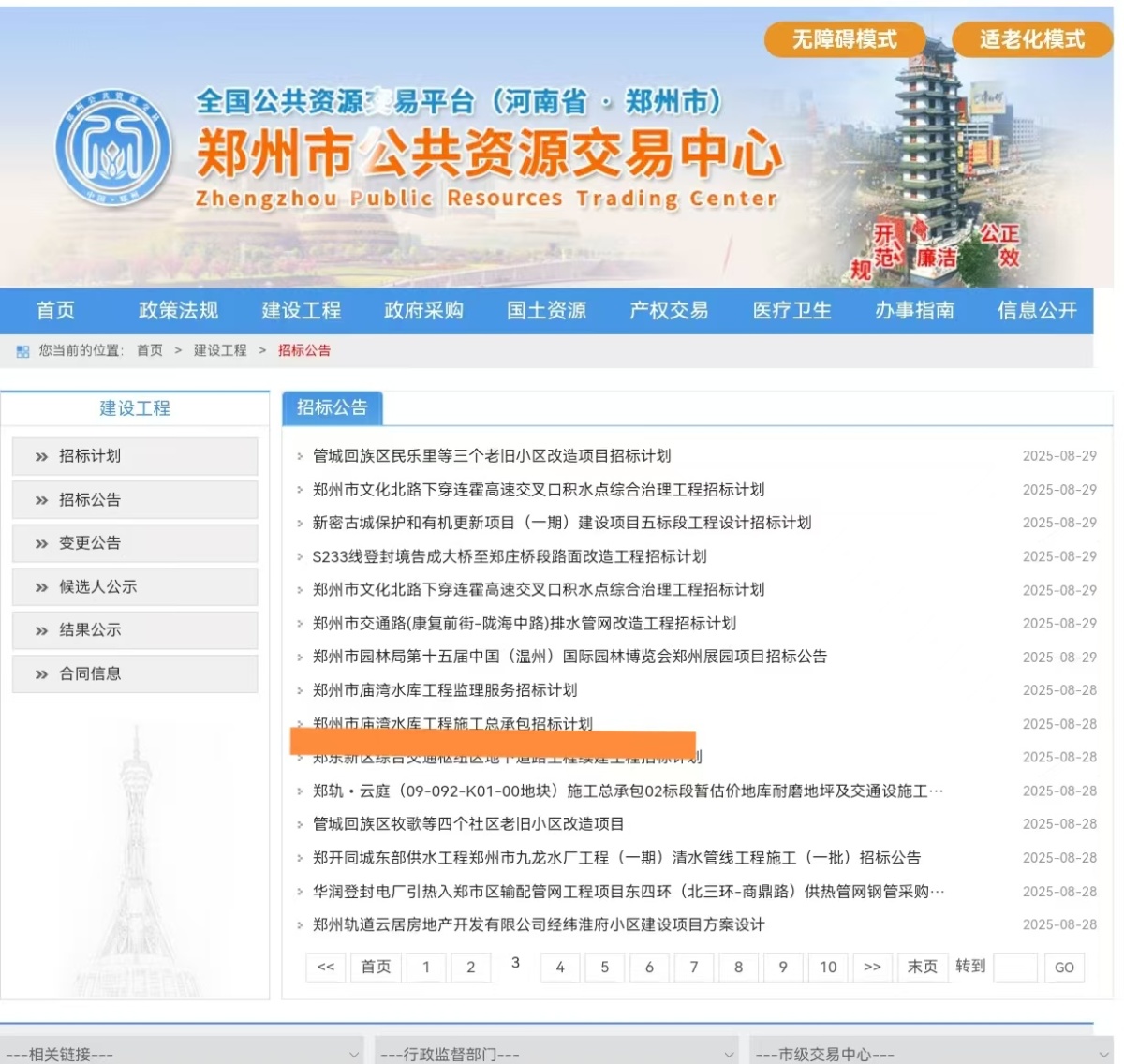
Task: Open the 建设工程 navigation menu
Action: pos(301,311)
